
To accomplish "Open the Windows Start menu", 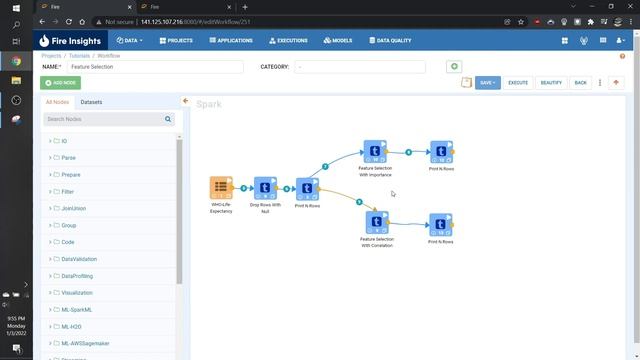I will click(x=16, y=8).
